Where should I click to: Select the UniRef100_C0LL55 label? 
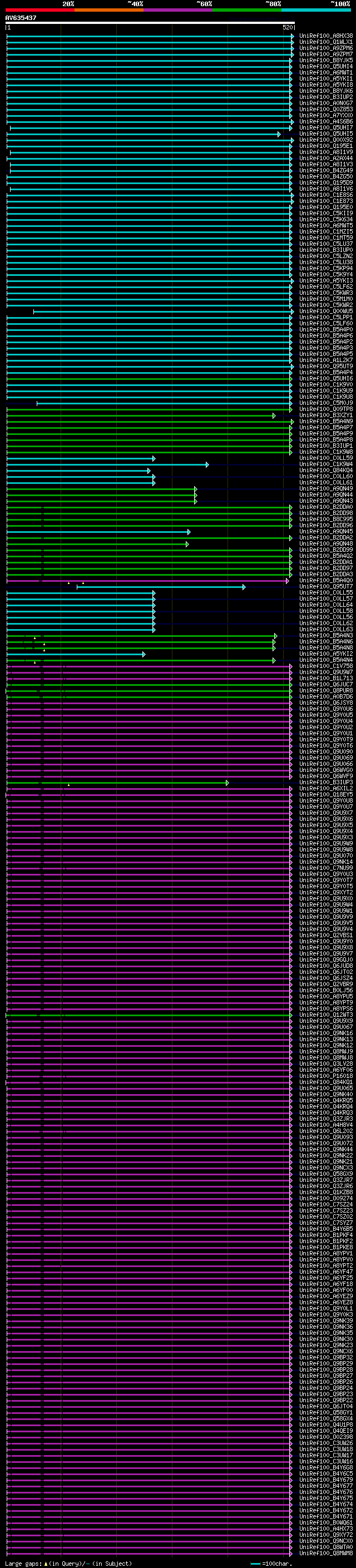coord(325,593)
